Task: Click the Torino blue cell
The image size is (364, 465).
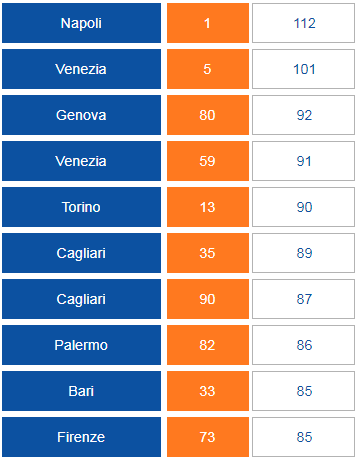Action: point(81,207)
